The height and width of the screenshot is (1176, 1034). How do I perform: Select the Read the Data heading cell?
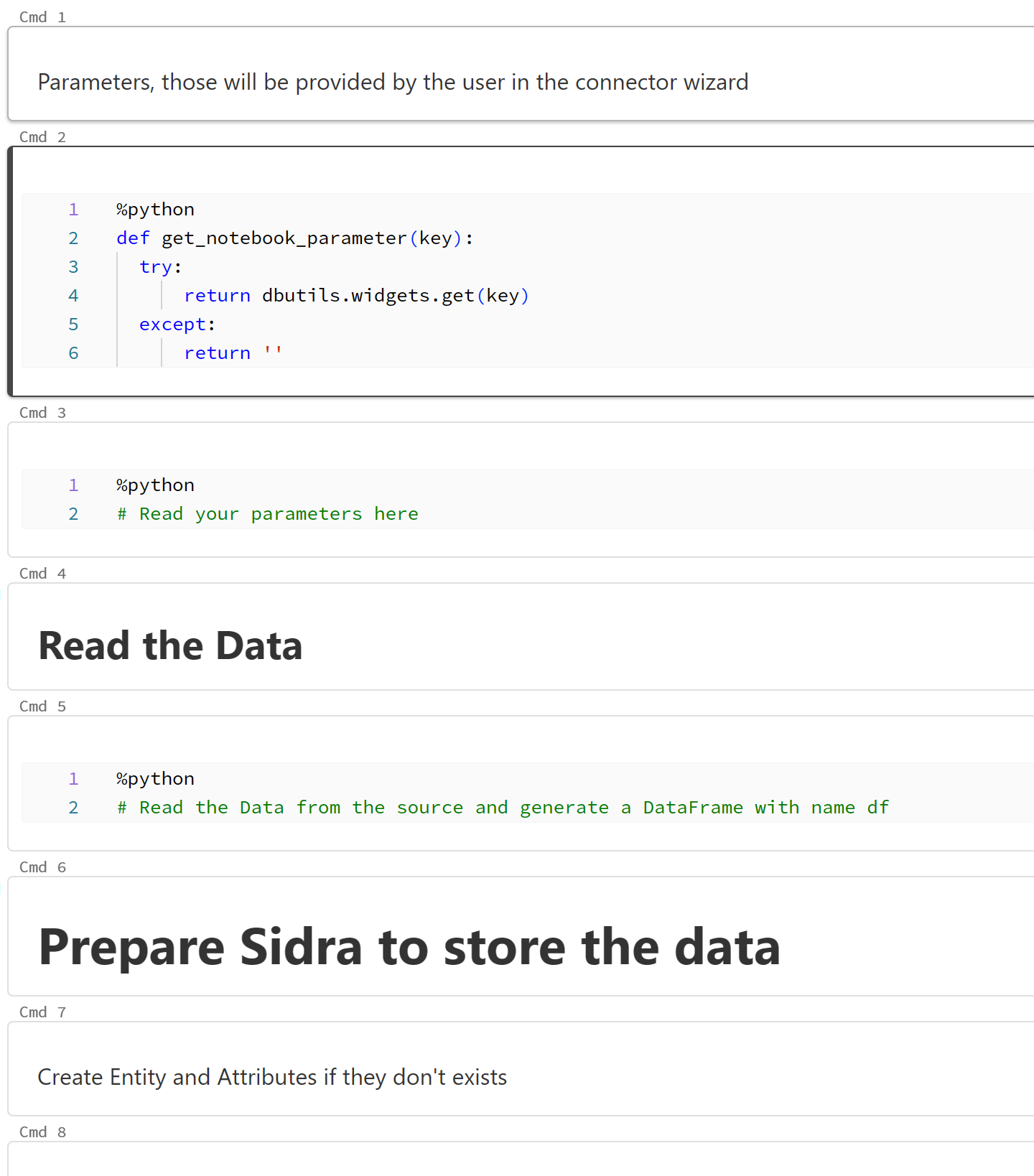click(x=170, y=645)
